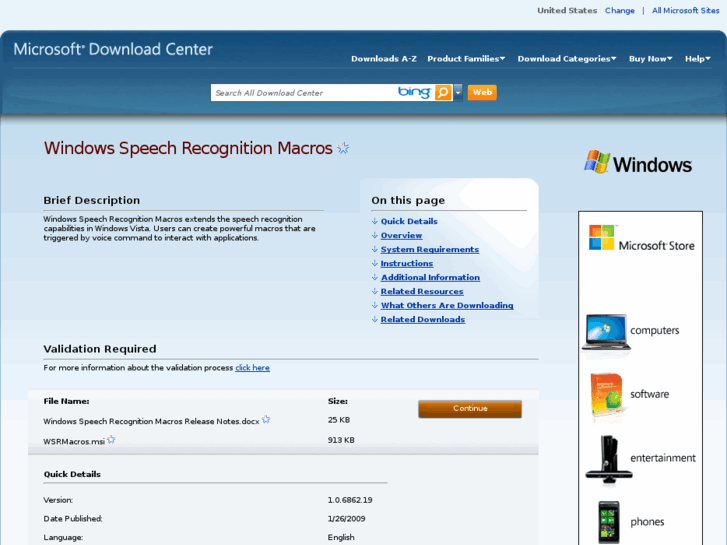Open All Microsoft Sites link
This screenshot has height=545, width=727.
tap(685, 11)
